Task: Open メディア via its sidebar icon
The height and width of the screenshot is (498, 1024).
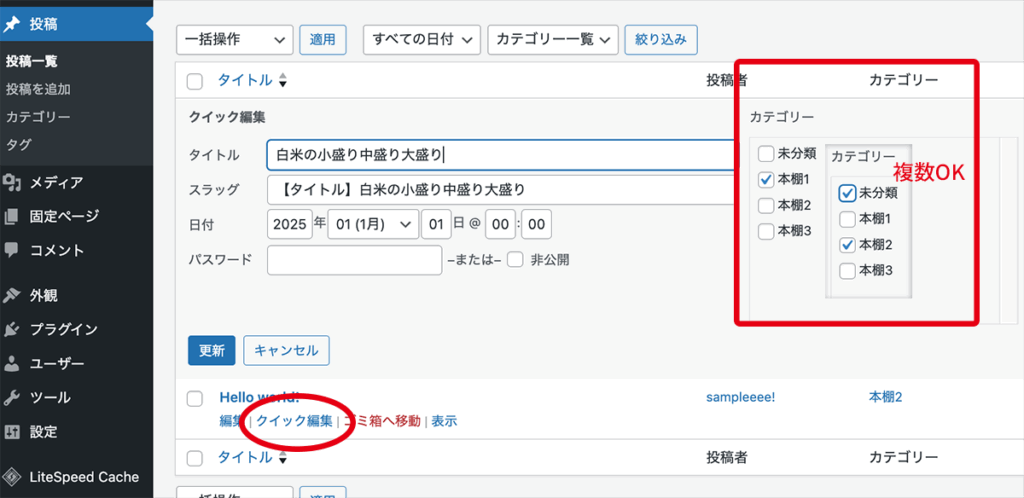Action: (13, 182)
